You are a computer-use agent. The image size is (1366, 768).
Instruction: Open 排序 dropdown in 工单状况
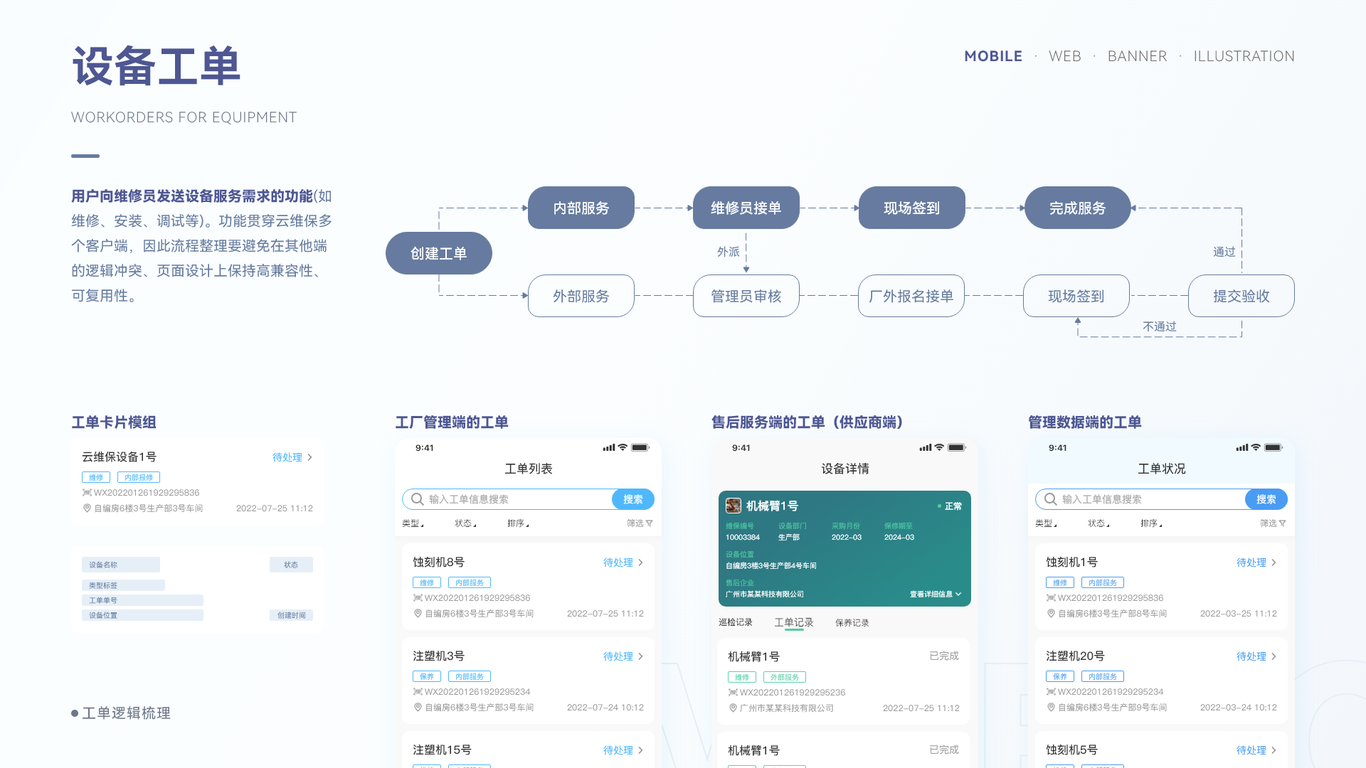(x=1150, y=523)
